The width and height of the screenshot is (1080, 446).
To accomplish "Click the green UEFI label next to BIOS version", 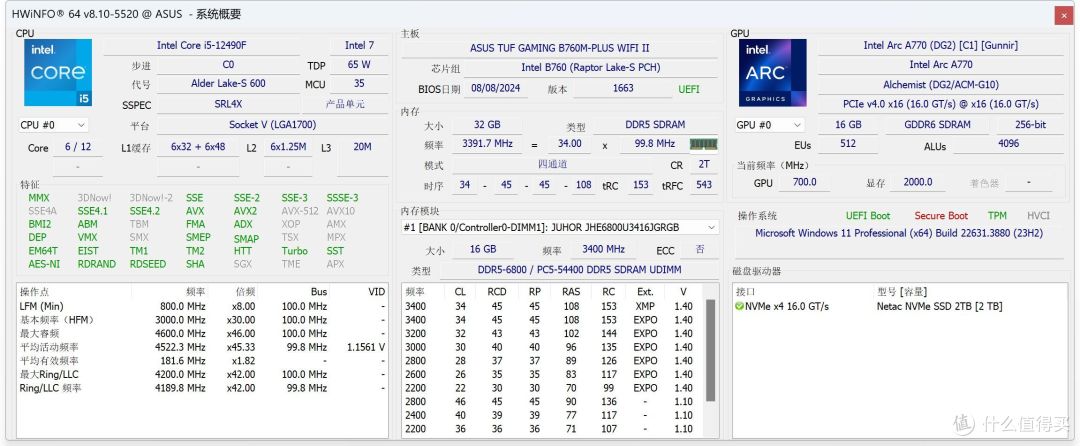I will (x=689, y=89).
